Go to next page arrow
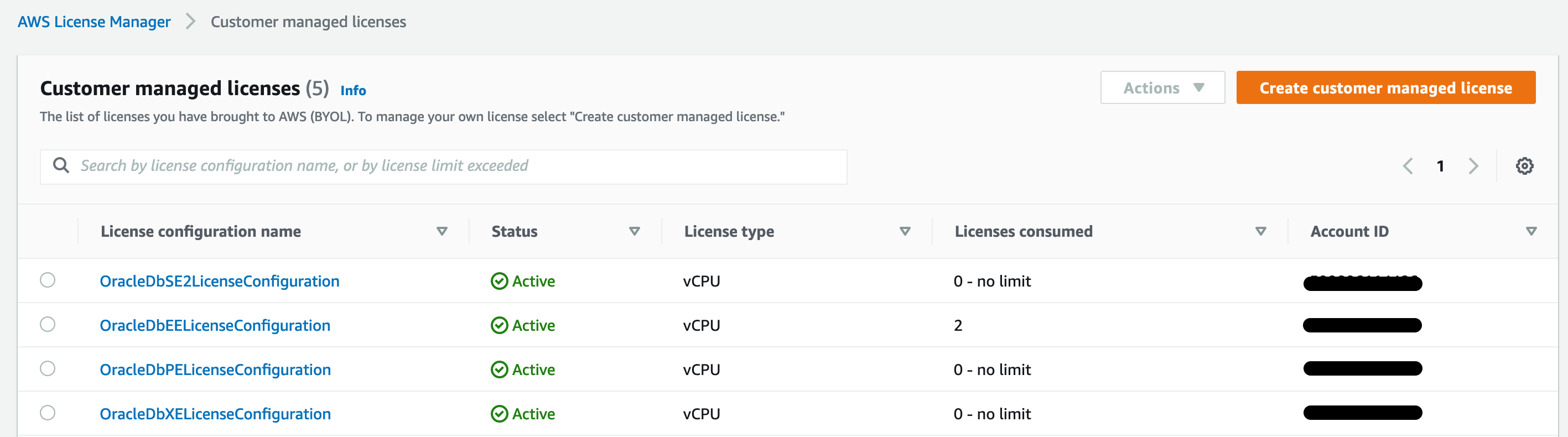The height and width of the screenshot is (437, 1568). (1473, 165)
